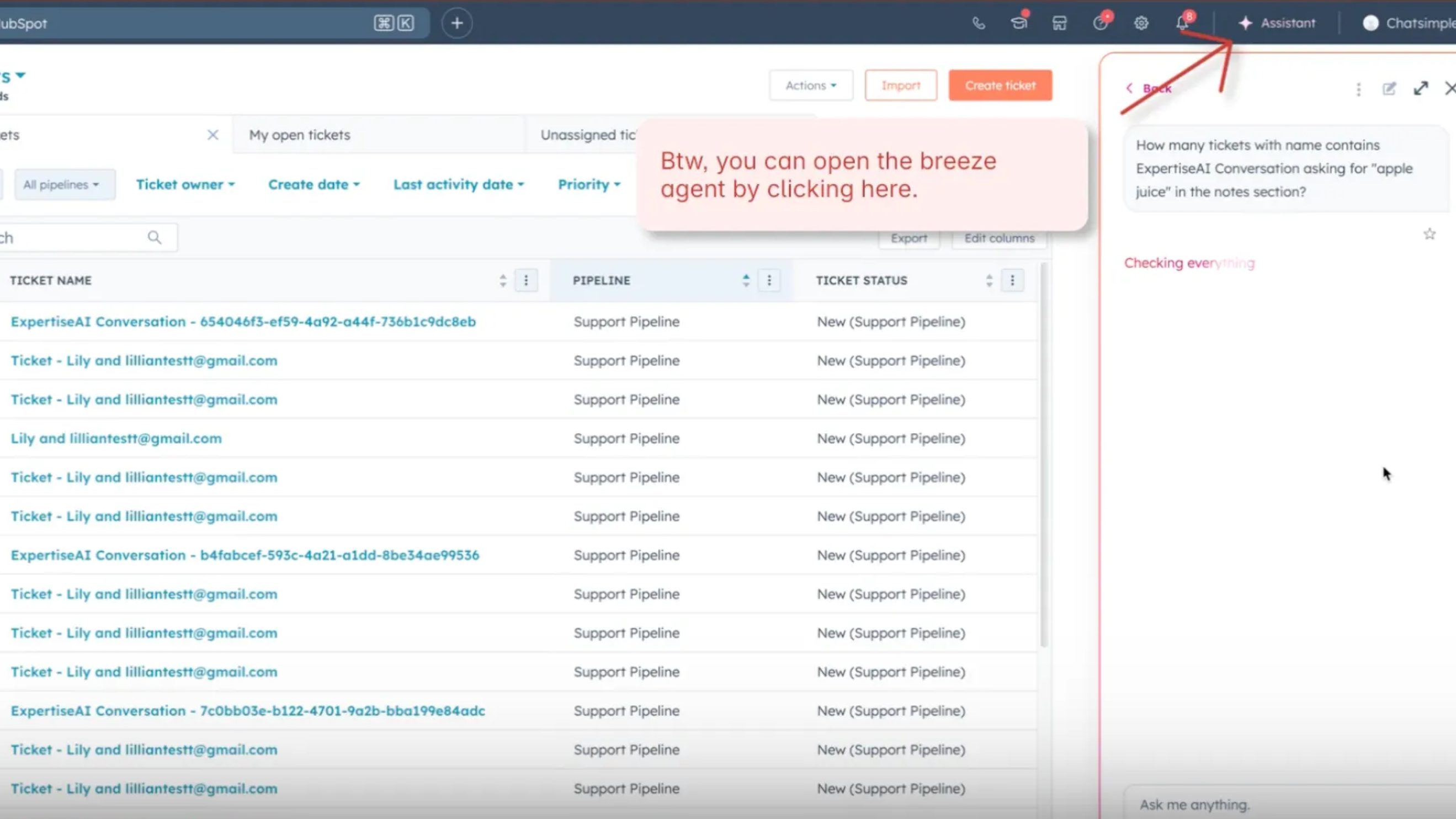Open HubSpot Academy graduation cap icon
The width and height of the screenshot is (1456, 819).
point(1019,23)
